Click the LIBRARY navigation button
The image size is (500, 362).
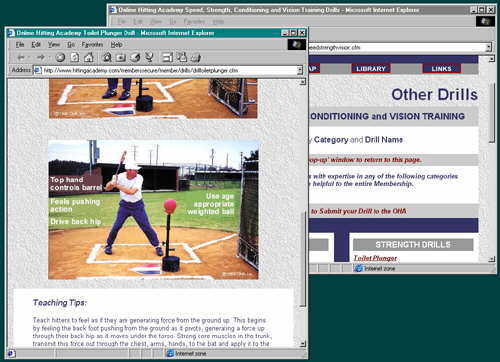pos(371,69)
